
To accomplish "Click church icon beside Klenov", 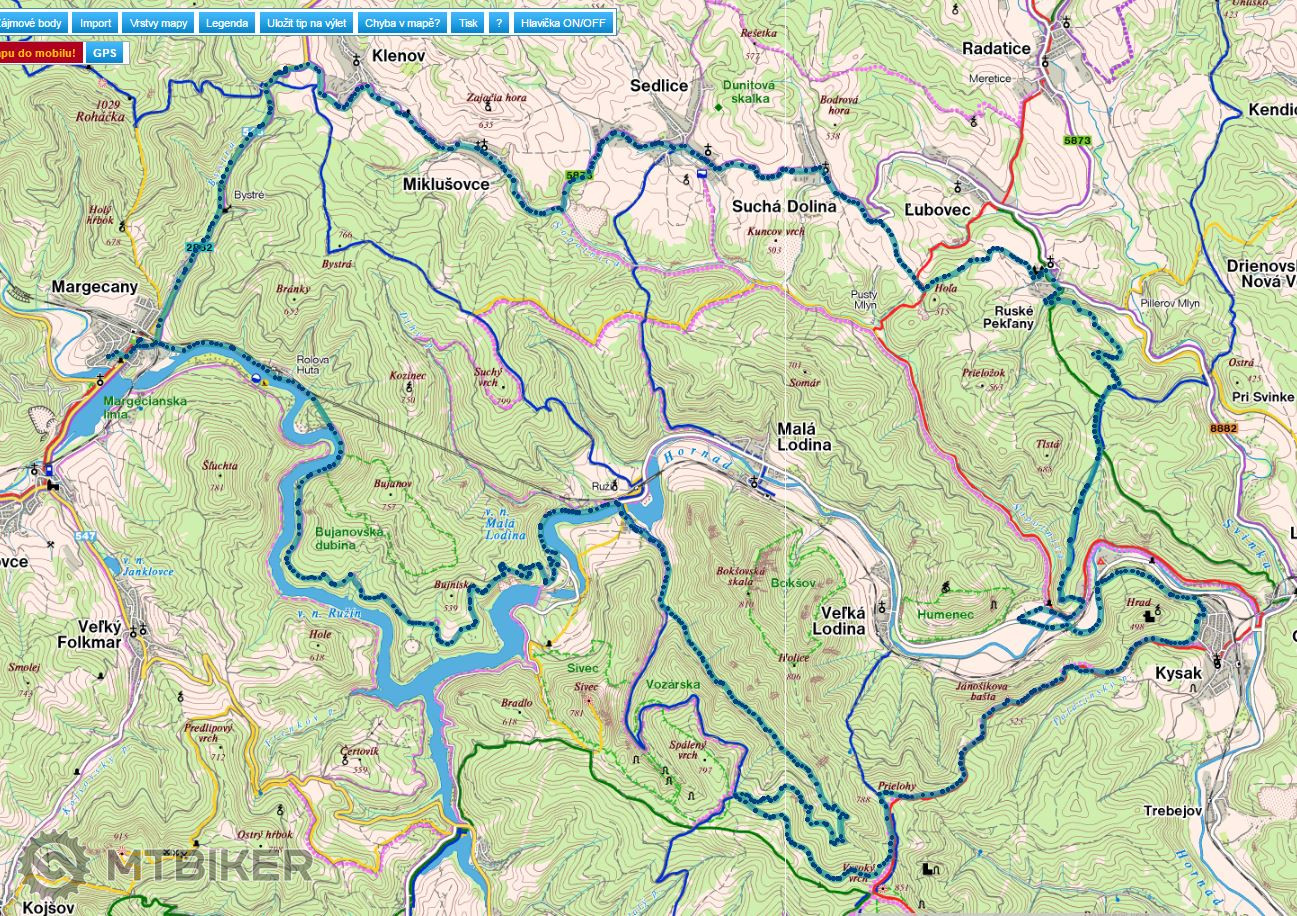I will tap(357, 59).
